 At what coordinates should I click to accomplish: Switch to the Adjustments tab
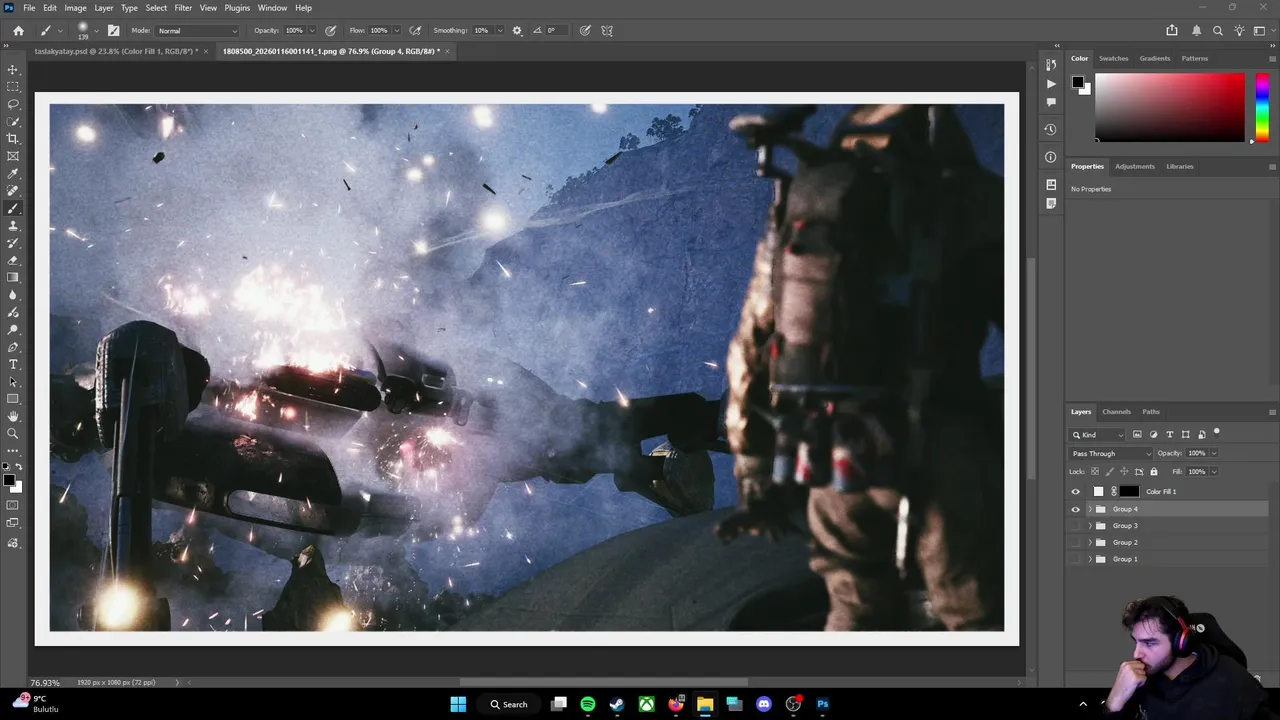(1134, 166)
